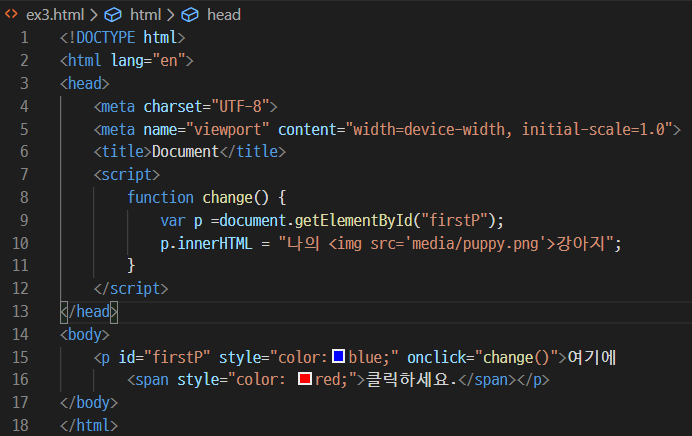The height and width of the screenshot is (436, 692).
Task: Click line number 1 in gutter
Action: point(24,38)
